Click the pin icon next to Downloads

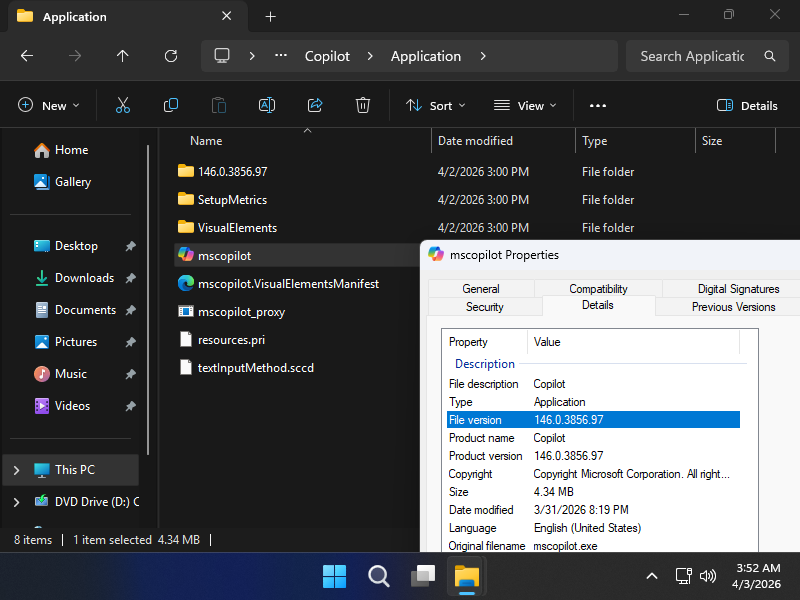pos(131,278)
